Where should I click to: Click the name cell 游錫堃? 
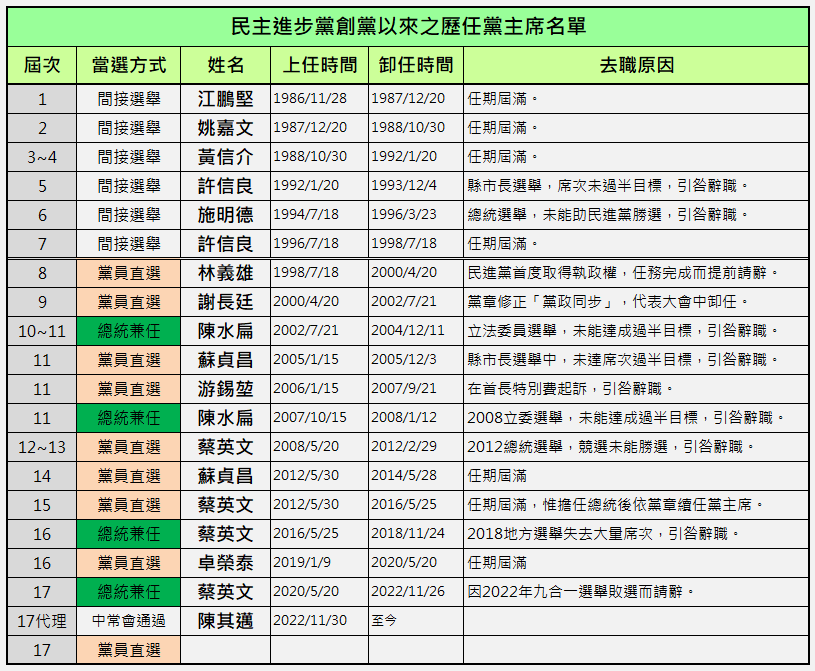pos(226,389)
